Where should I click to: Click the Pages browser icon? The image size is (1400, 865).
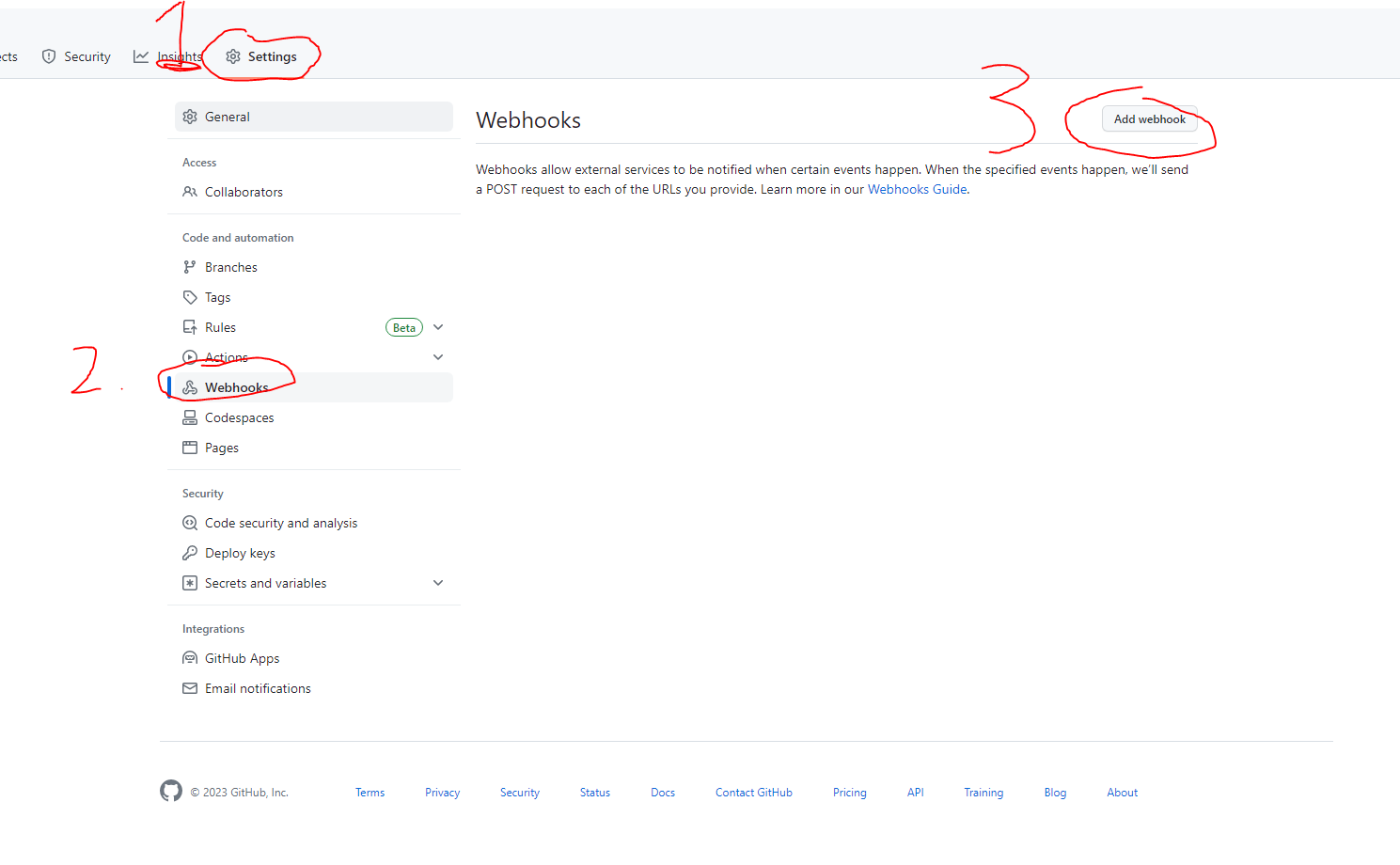click(190, 448)
